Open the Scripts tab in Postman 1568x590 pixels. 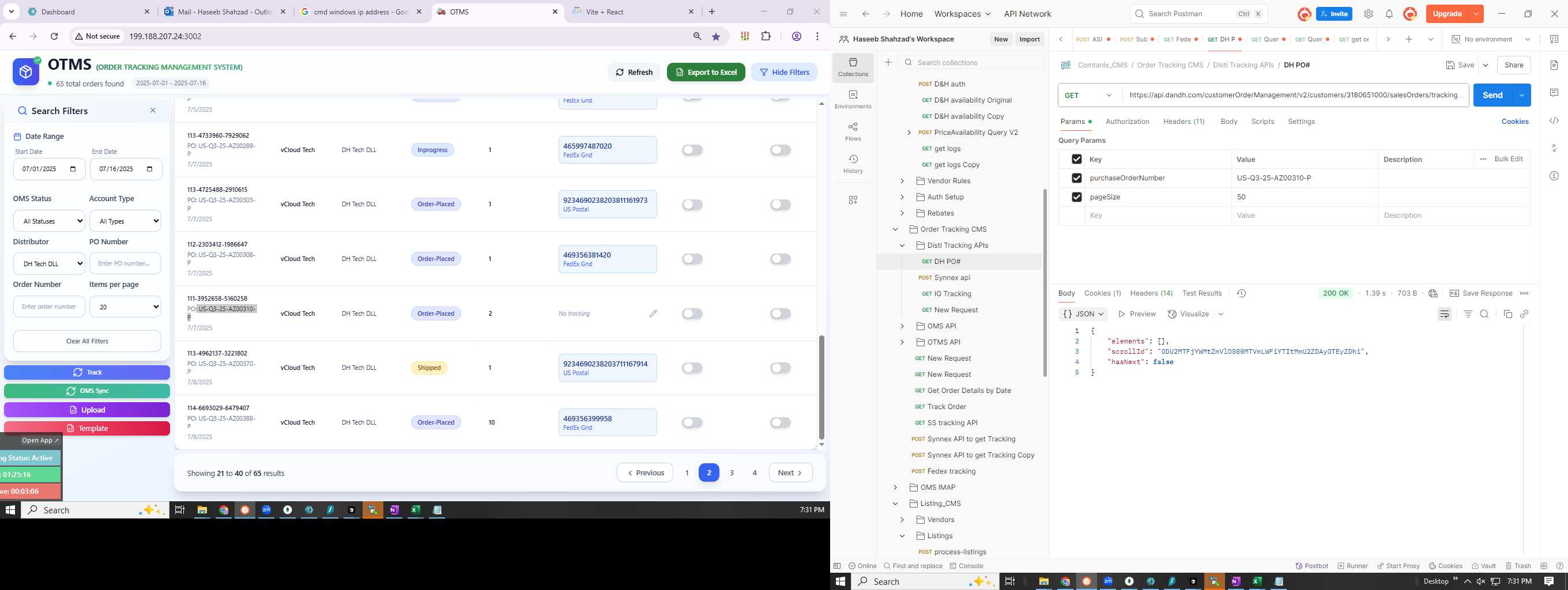(1262, 122)
